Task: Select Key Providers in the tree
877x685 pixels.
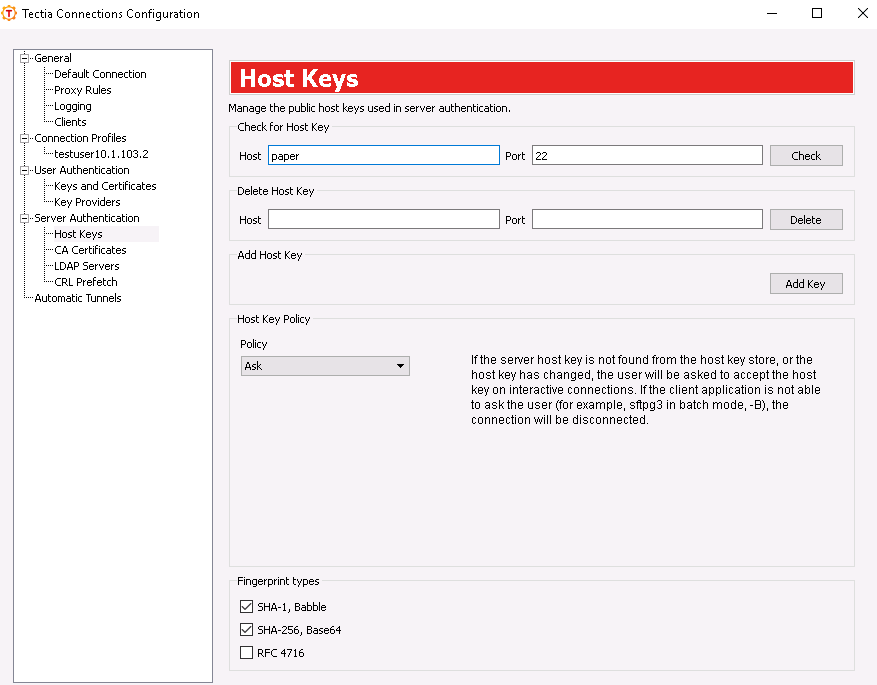Action: point(87,202)
